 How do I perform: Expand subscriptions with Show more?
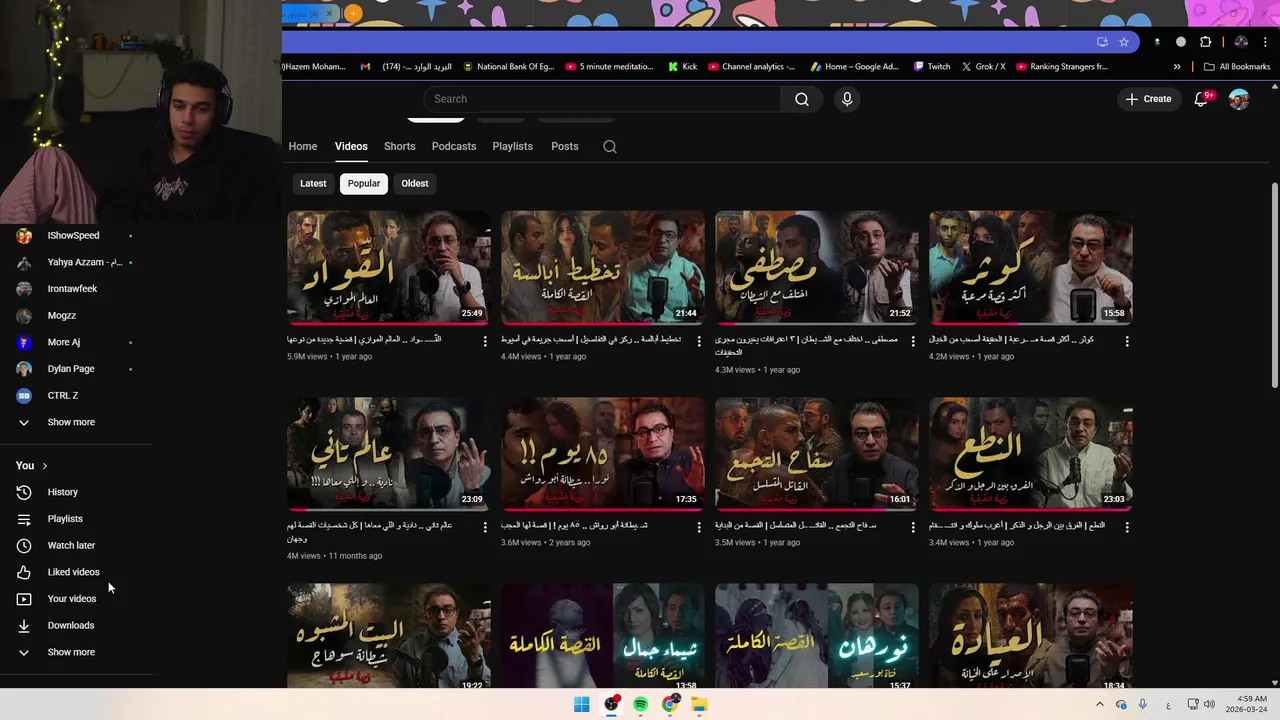click(x=71, y=422)
